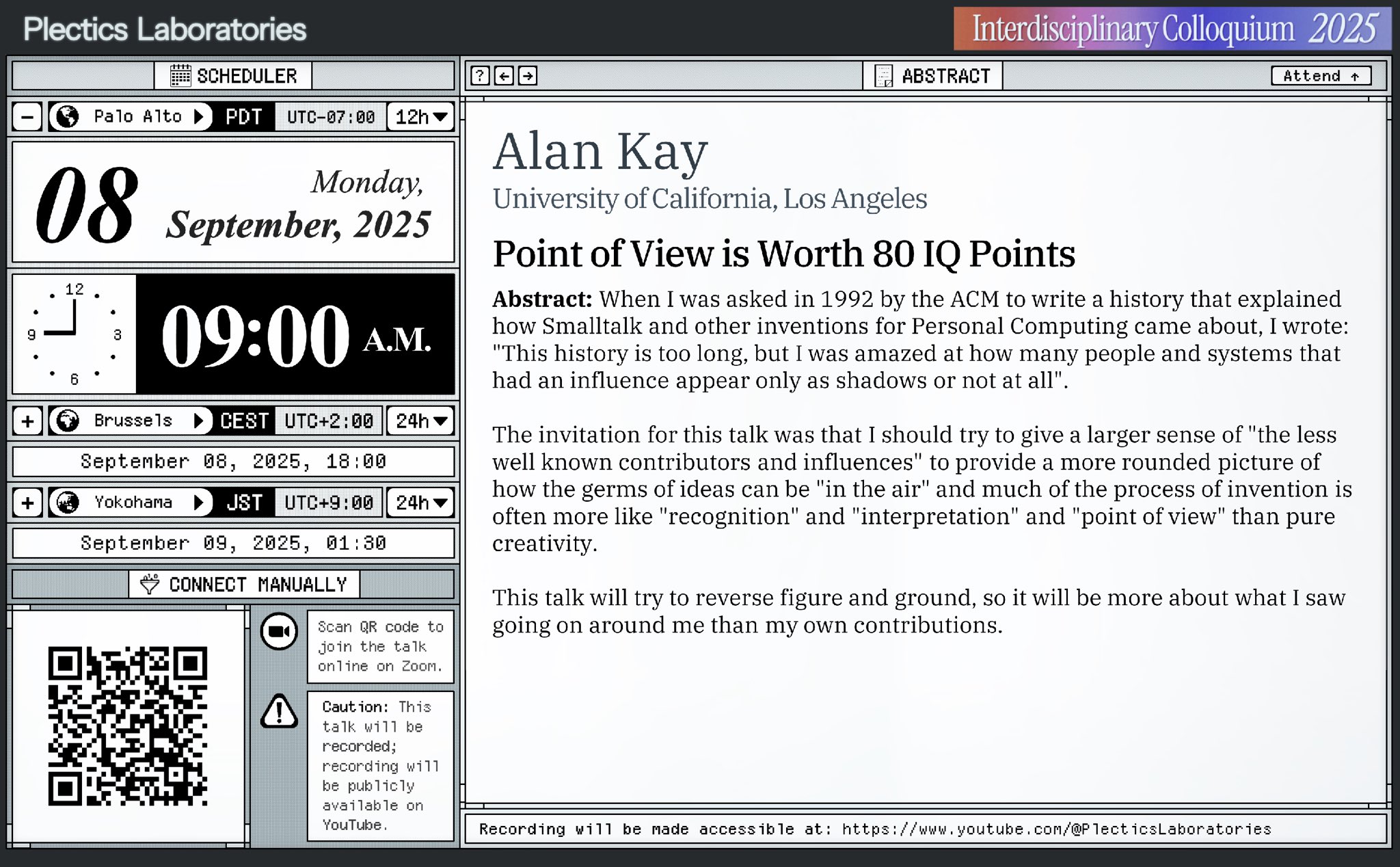This screenshot has height=867, width=1400.
Task: Click the back arrow icon
Action: coord(504,76)
